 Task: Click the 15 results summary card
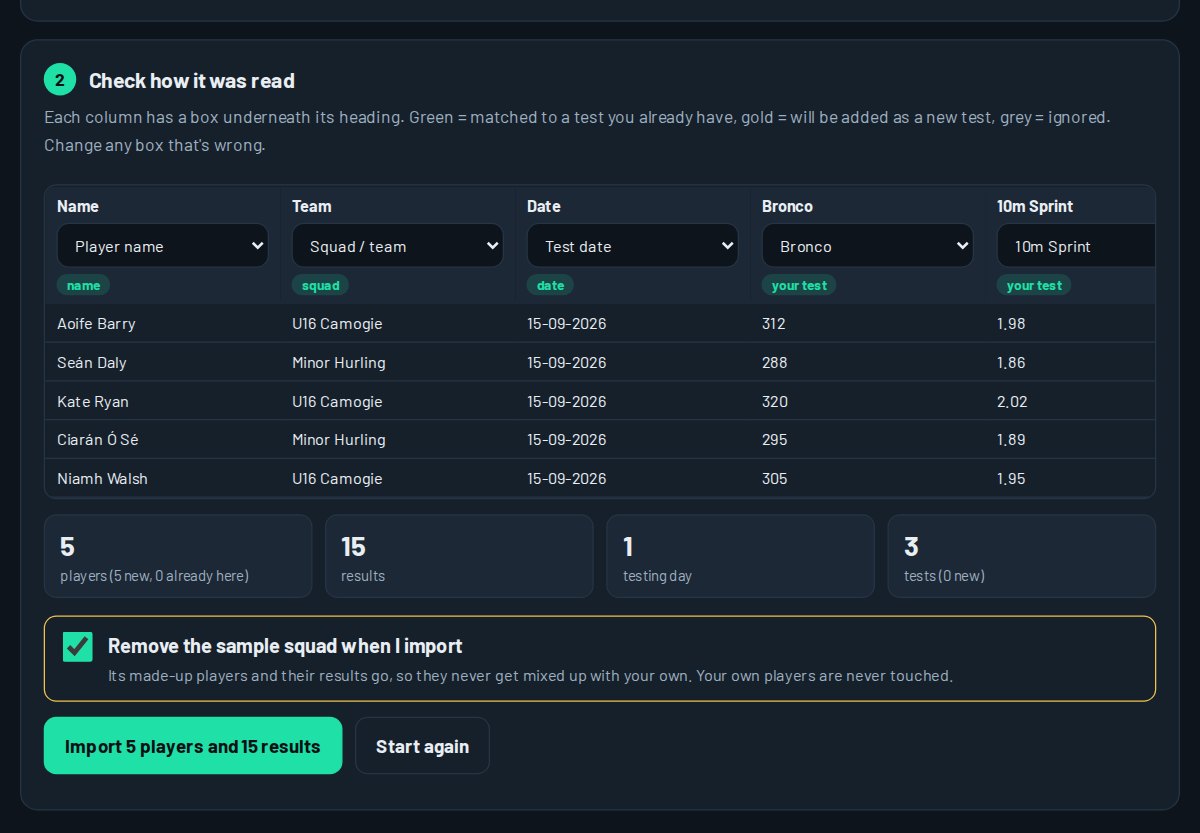(x=459, y=556)
